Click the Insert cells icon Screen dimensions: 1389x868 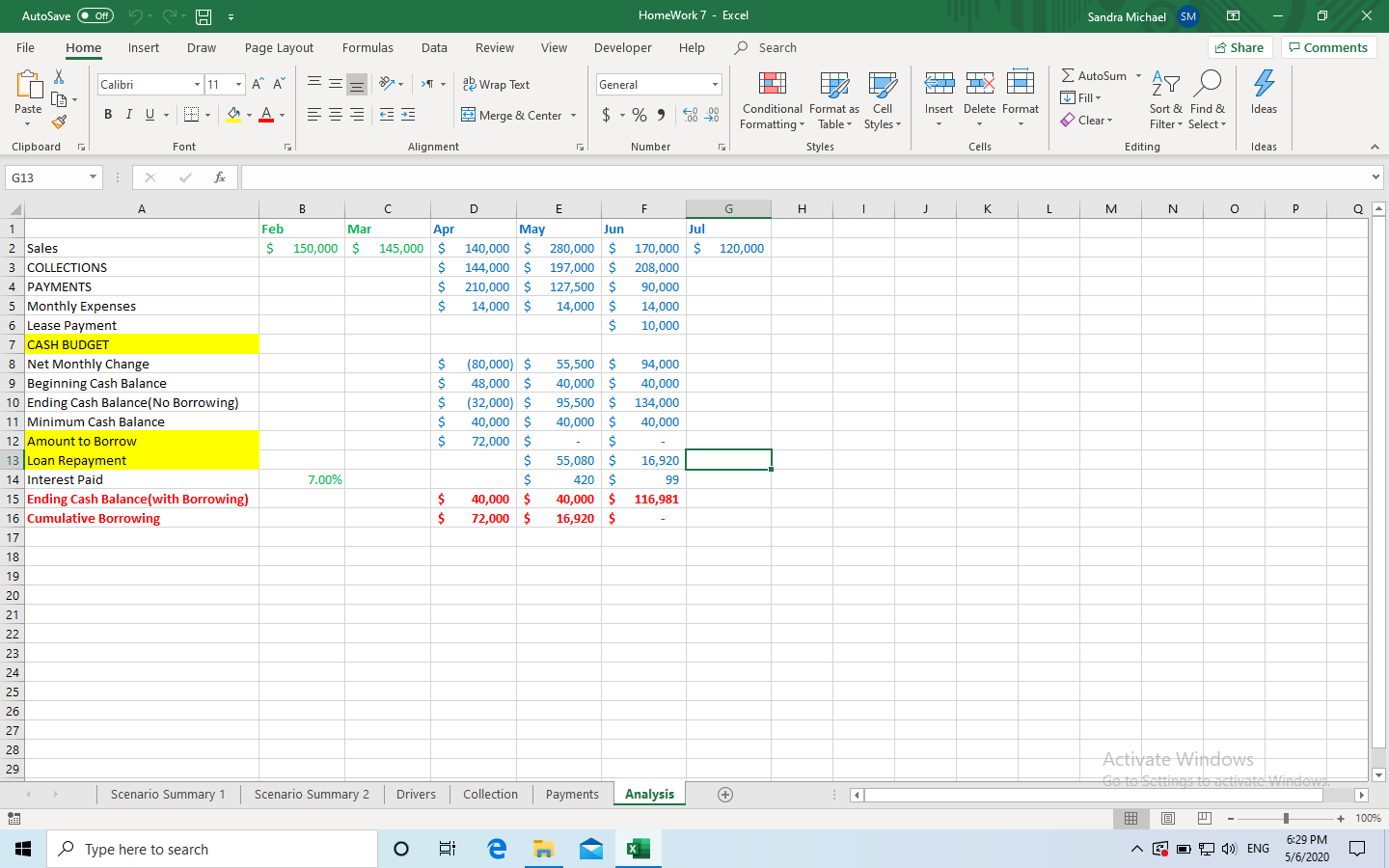[939, 84]
